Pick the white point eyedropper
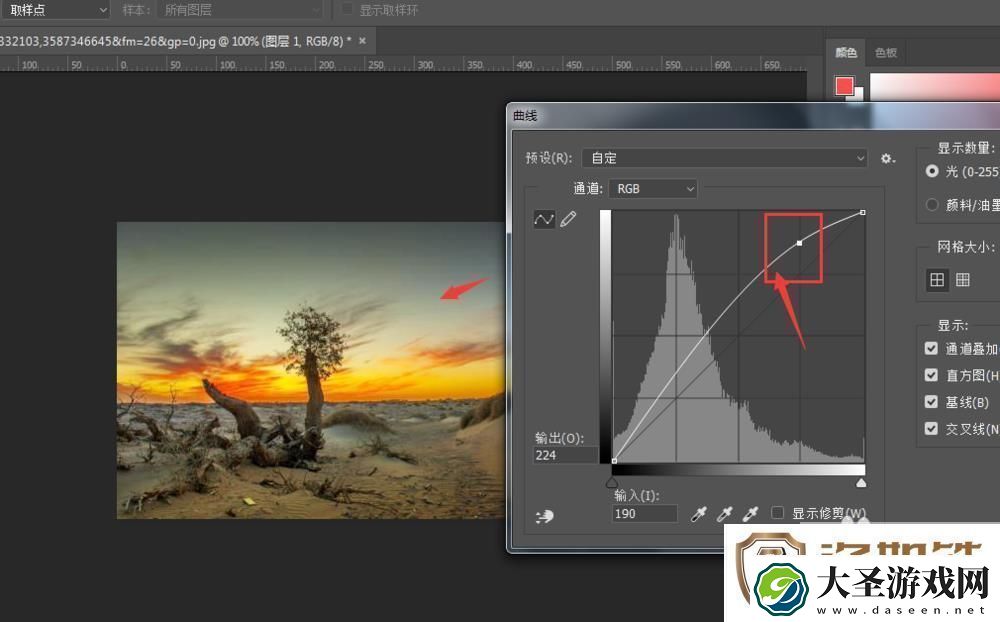Screen dimensions: 1000x622 [750, 514]
